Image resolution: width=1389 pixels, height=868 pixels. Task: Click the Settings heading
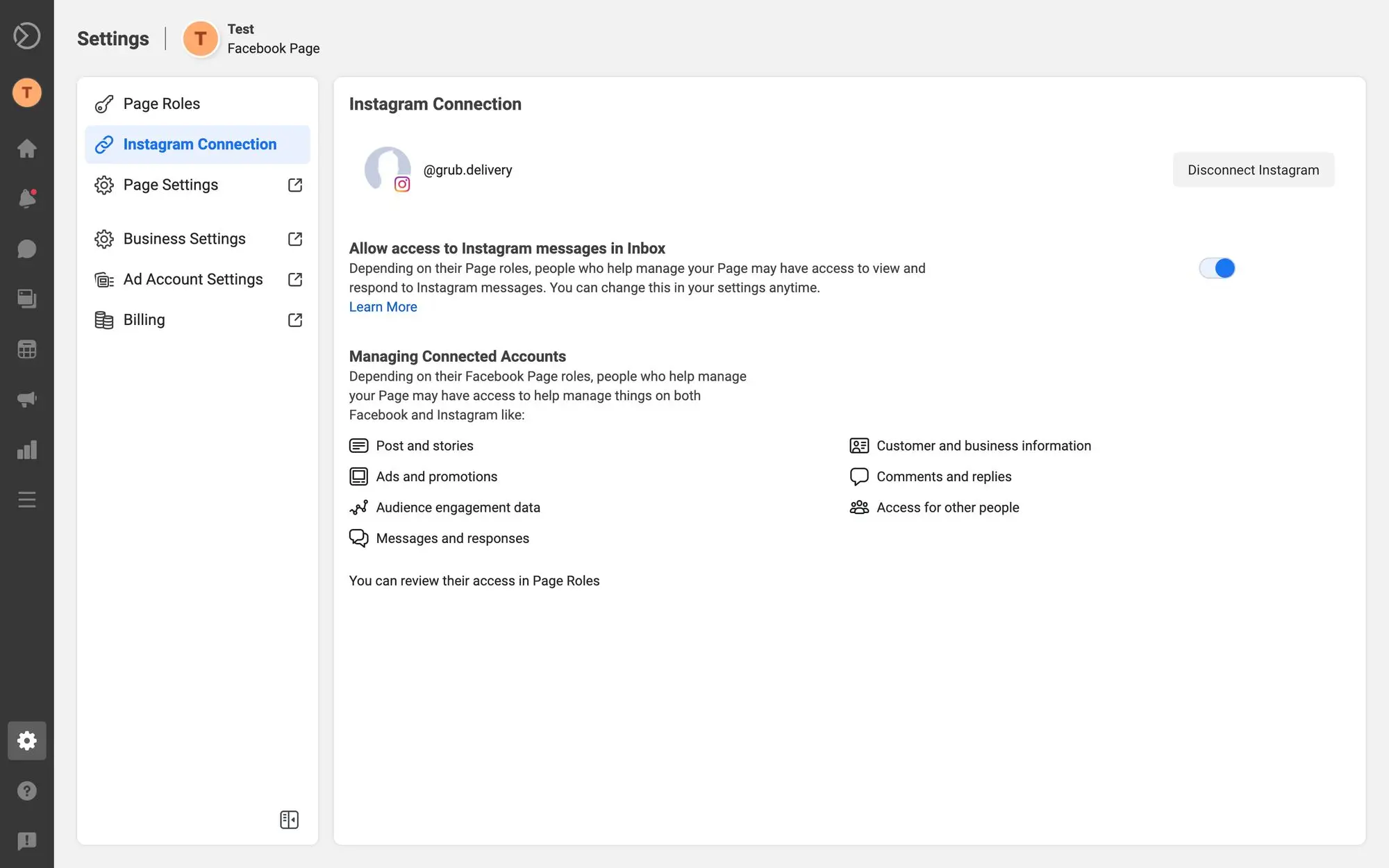point(113,39)
